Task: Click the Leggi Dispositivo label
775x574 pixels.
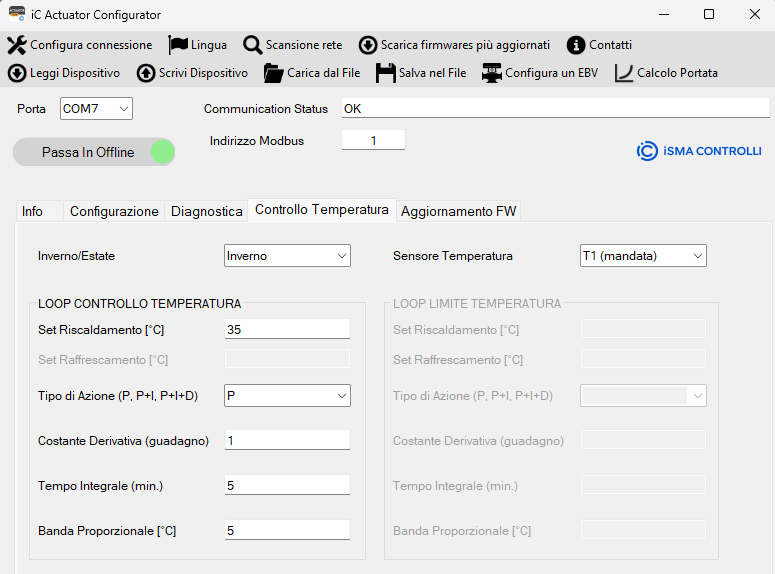Action: click(x=75, y=73)
